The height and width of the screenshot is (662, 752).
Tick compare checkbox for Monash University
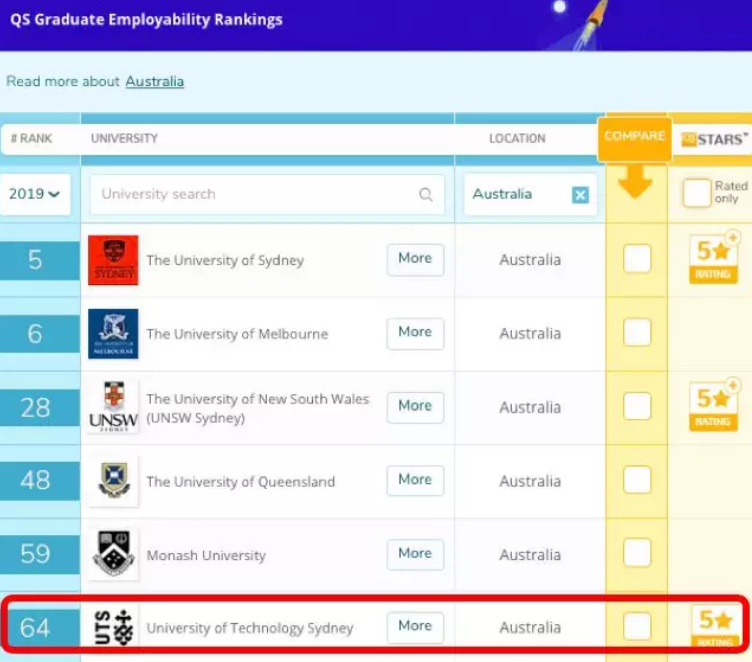(x=637, y=553)
